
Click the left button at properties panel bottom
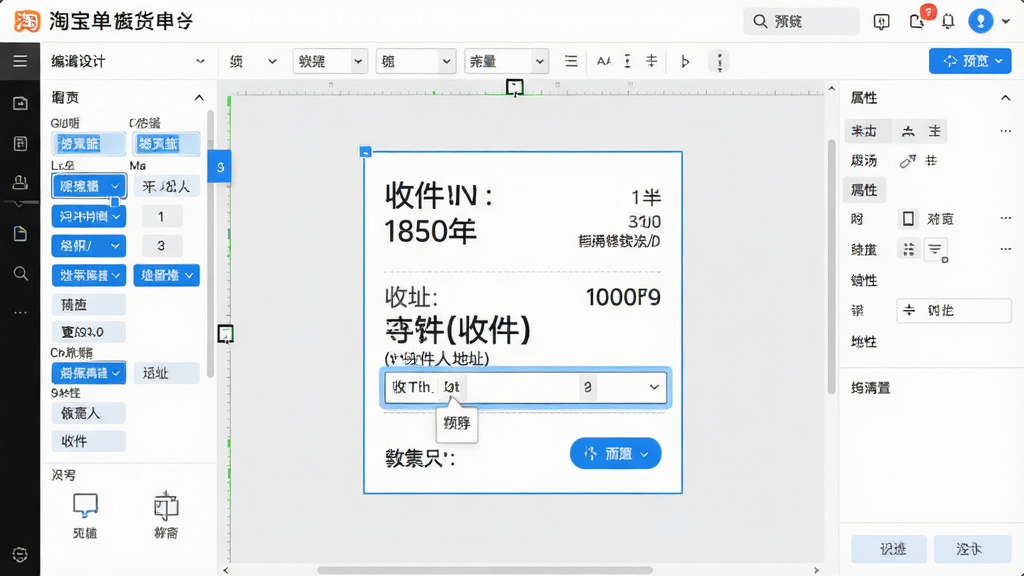coord(889,549)
